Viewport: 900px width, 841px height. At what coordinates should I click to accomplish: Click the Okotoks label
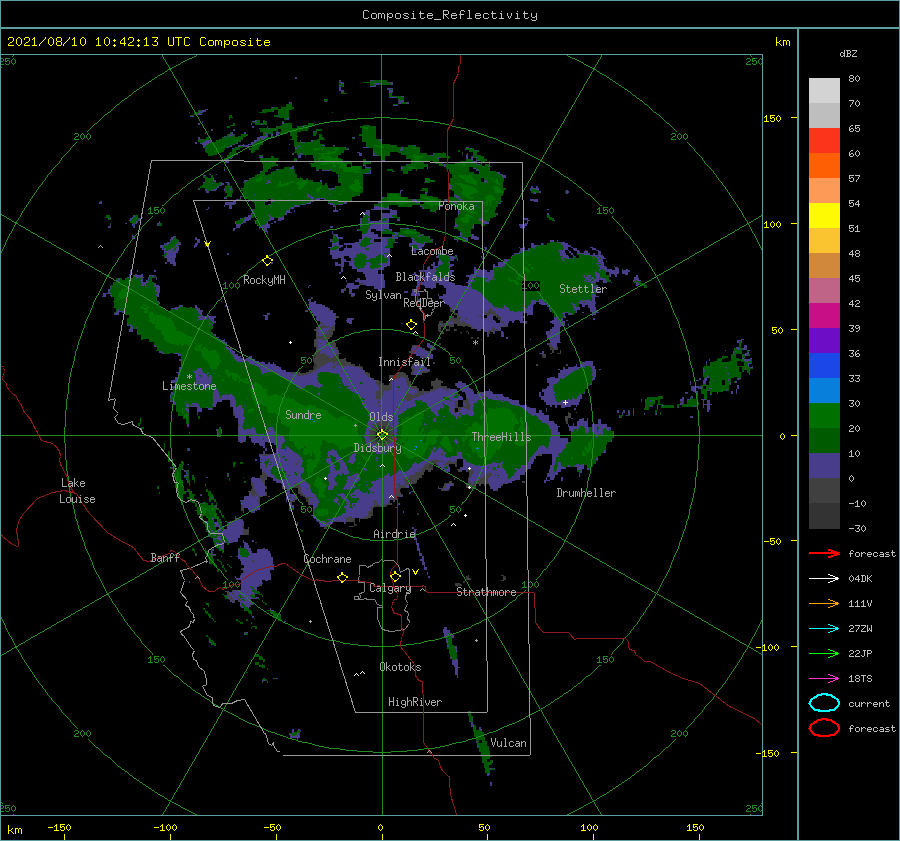(x=400, y=667)
